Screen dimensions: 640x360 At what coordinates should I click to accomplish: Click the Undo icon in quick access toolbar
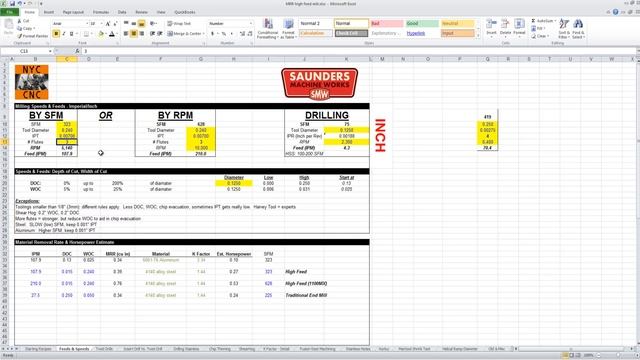point(20,4)
